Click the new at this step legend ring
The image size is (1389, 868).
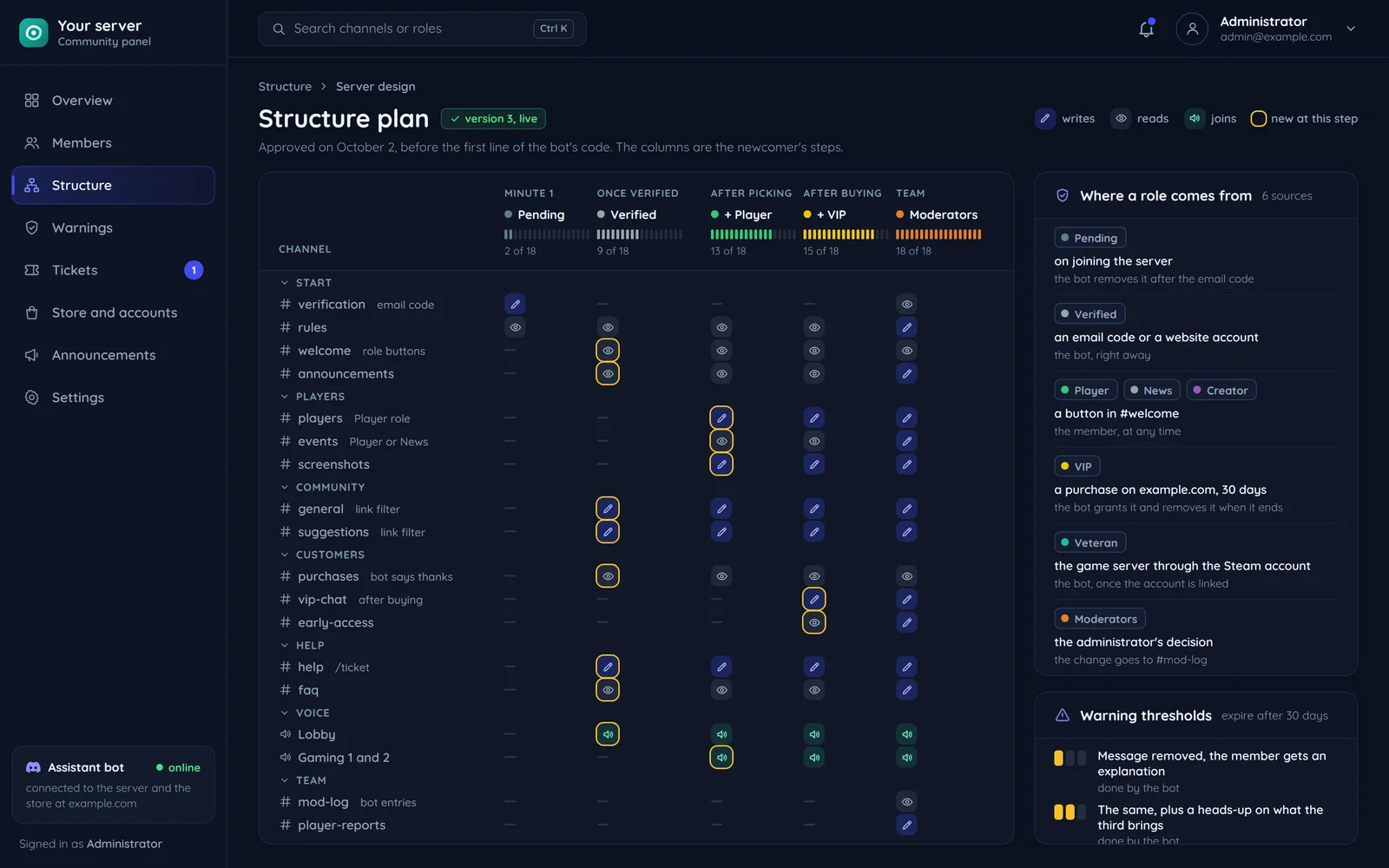[x=1258, y=119]
